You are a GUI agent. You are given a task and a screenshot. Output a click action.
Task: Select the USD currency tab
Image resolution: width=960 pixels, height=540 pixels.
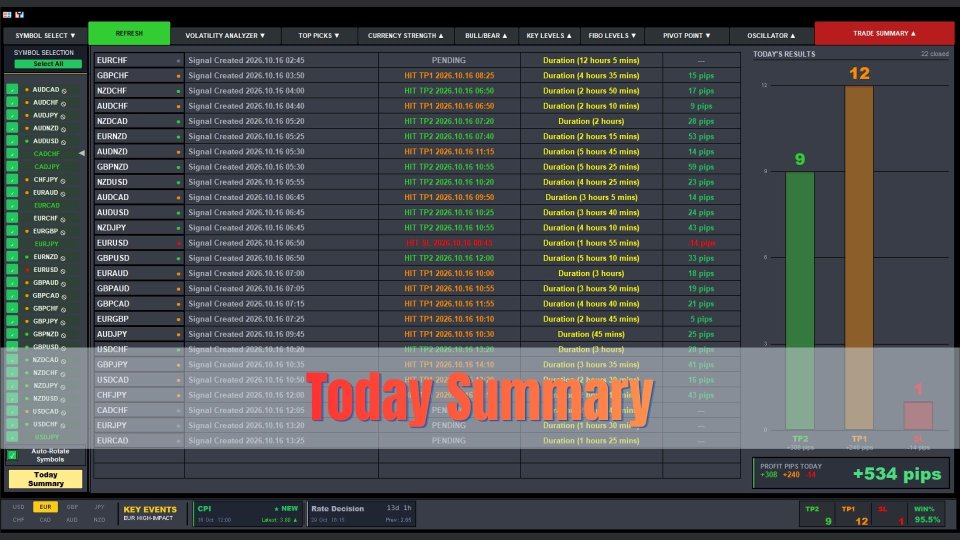click(x=18, y=507)
